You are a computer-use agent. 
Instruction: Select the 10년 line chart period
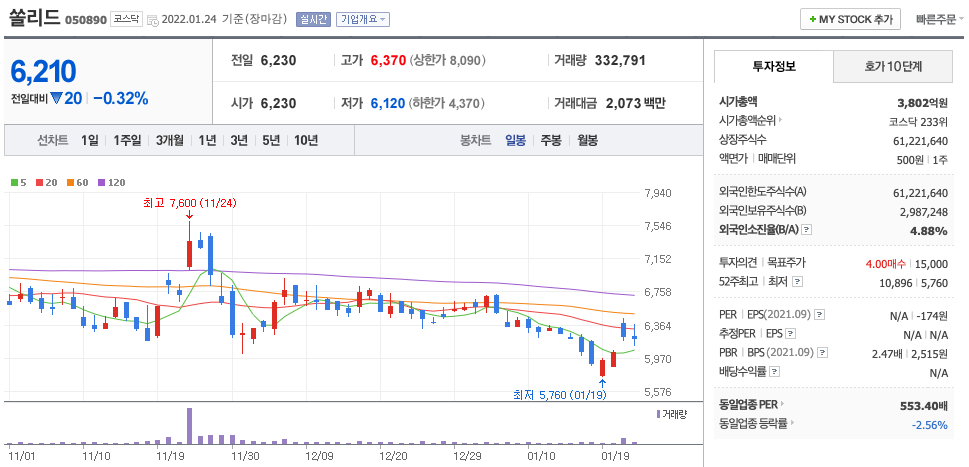306,140
